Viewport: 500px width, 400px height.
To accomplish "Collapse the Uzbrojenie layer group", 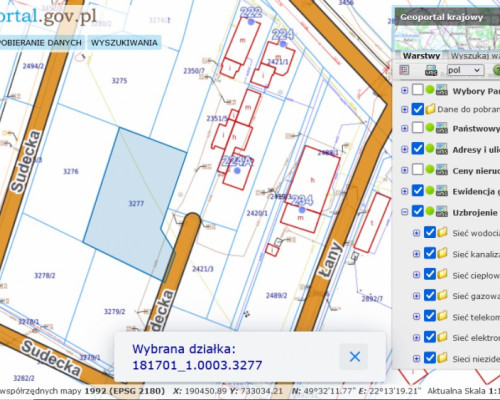I will point(405,212).
